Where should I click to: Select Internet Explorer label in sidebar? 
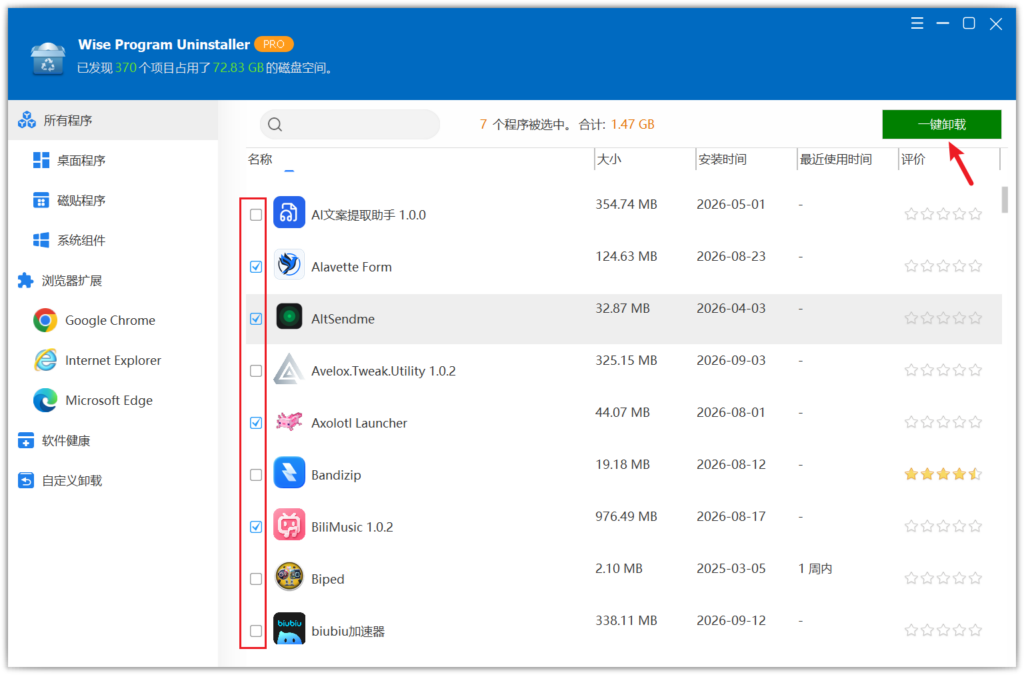(x=113, y=360)
